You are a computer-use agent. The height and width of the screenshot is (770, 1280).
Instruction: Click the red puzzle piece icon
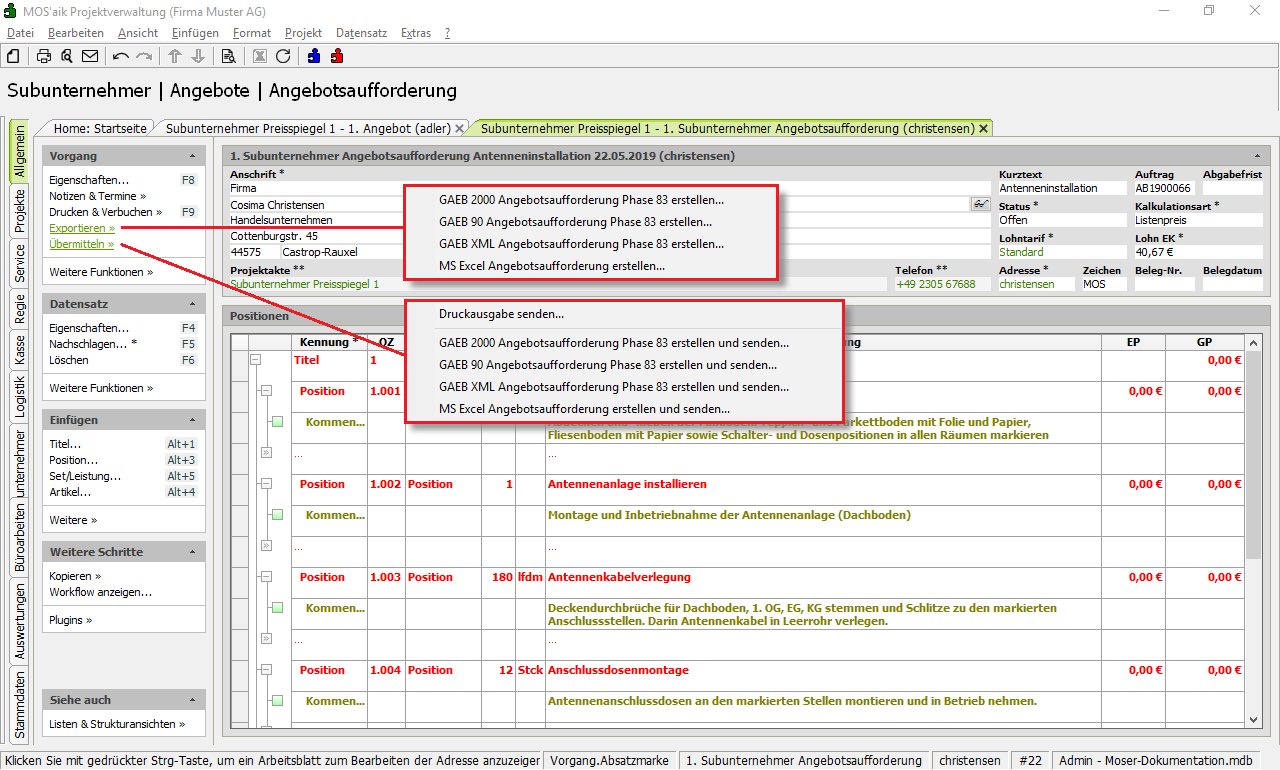337,56
